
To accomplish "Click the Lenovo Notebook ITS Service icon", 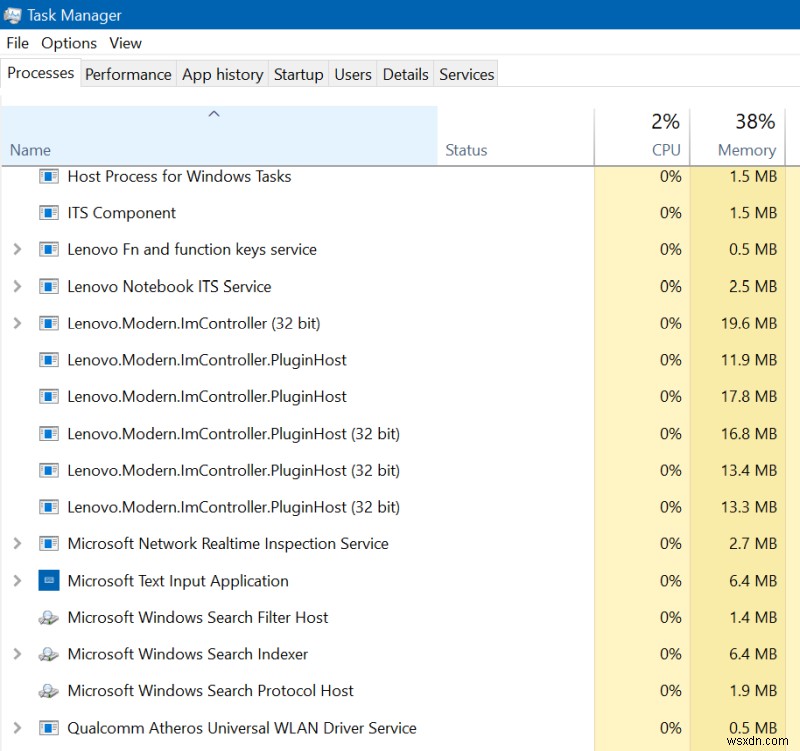I will click(48, 287).
